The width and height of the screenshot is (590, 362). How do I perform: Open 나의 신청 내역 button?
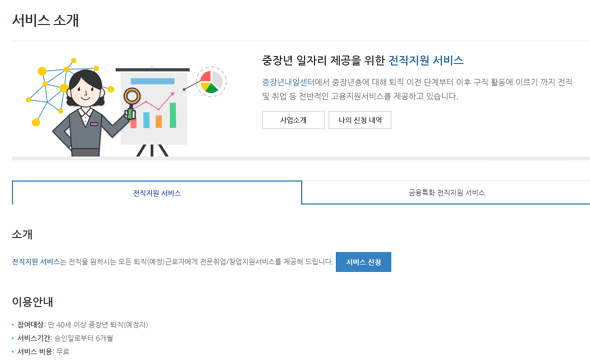tap(360, 120)
